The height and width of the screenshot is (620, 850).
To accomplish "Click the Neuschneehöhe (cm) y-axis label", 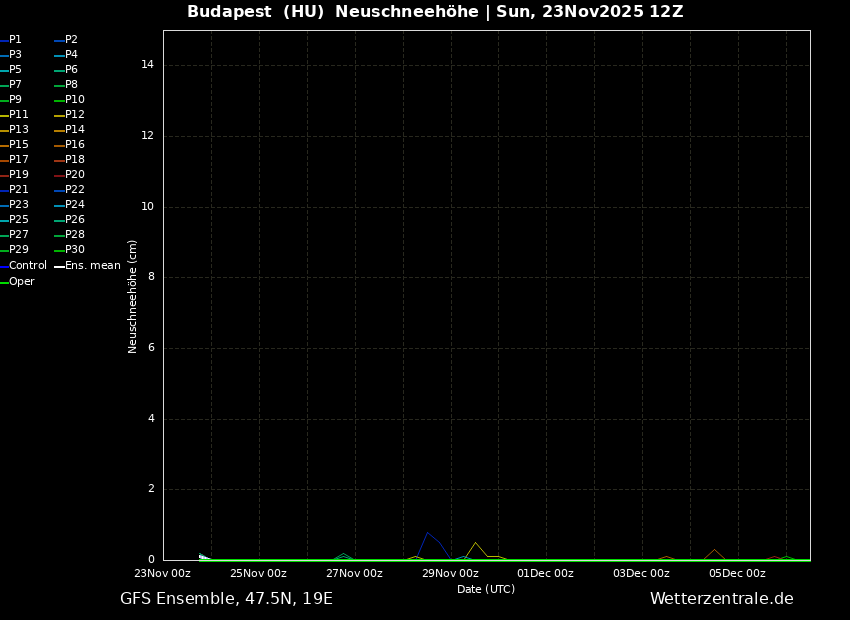I will tap(133, 296).
